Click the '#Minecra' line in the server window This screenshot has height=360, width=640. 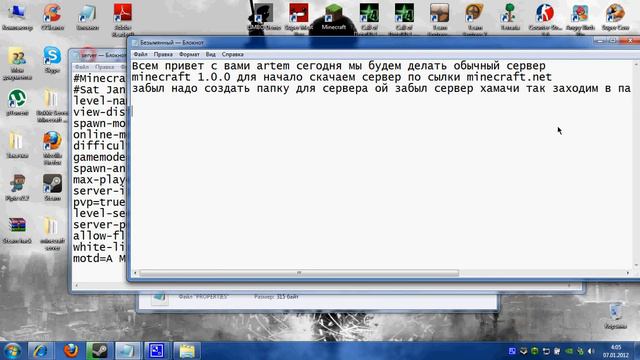coord(99,78)
